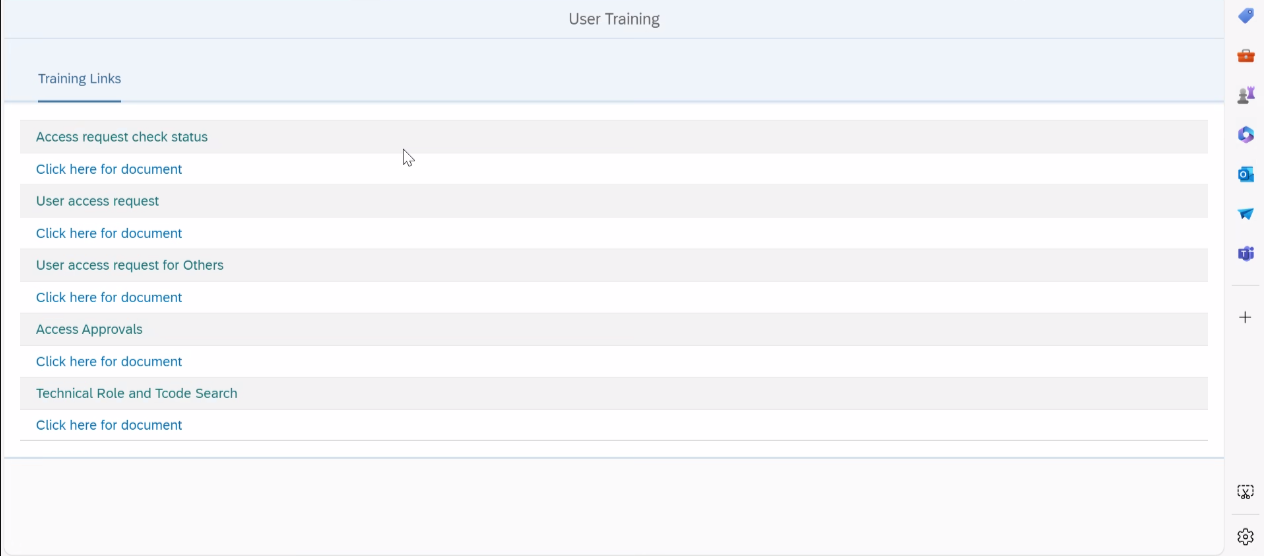Open the Games chess icon in sidebar
This screenshot has height=556, width=1264.
point(1245,95)
